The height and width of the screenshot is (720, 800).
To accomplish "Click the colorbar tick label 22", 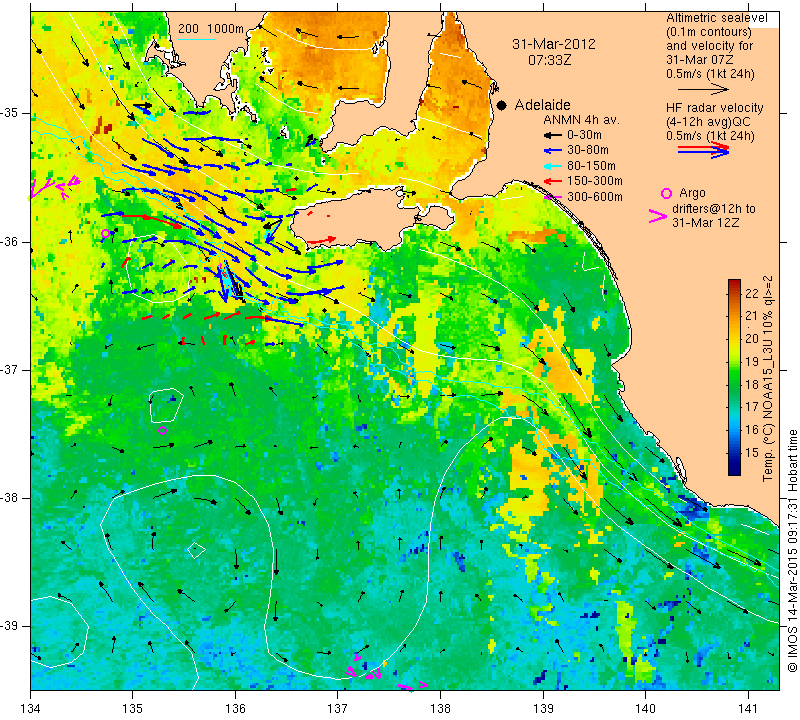I will tap(752, 293).
